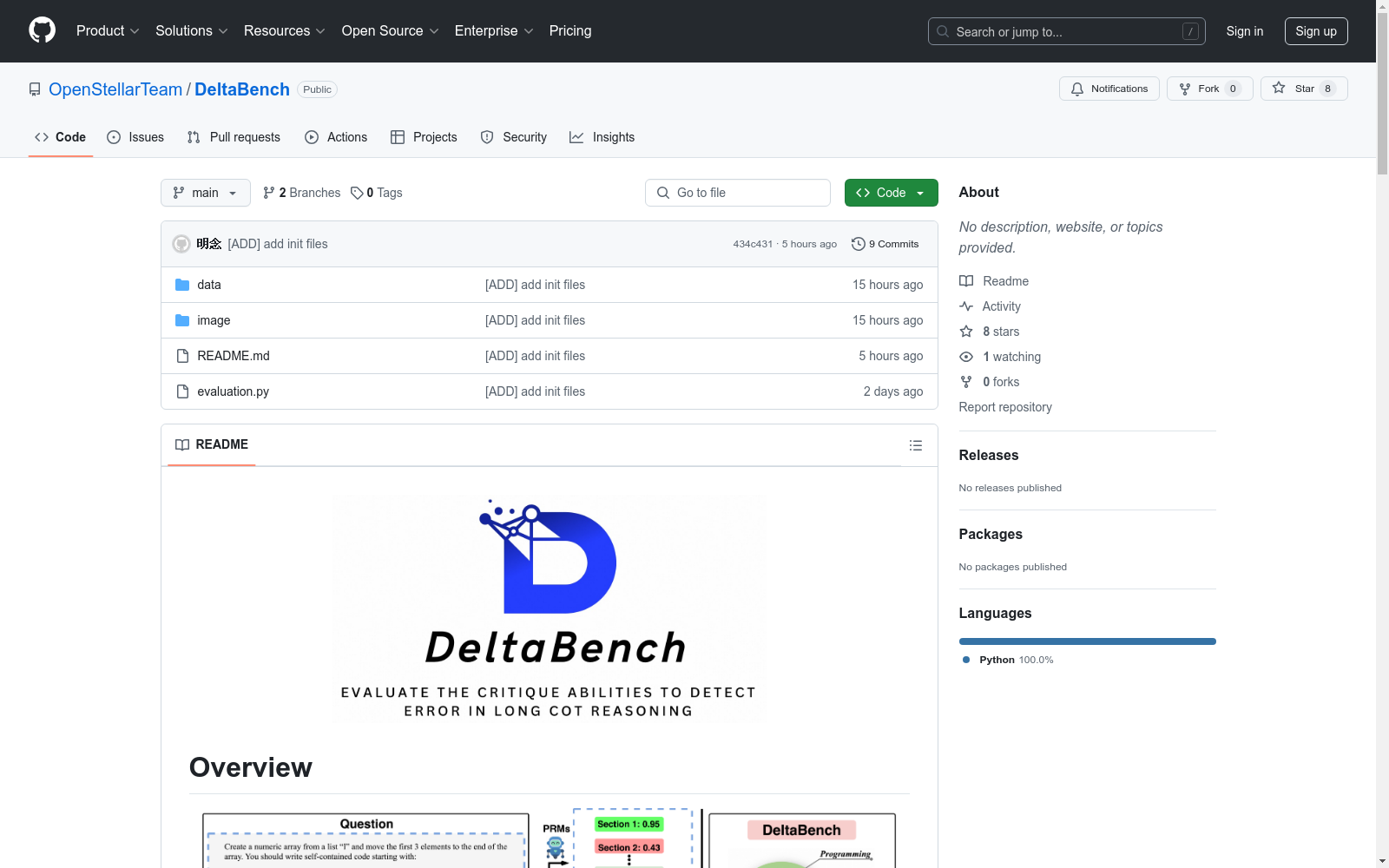Viewport: 1389px width, 868px height.
Task: Click the forks icon in About
Action: click(966, 382)
